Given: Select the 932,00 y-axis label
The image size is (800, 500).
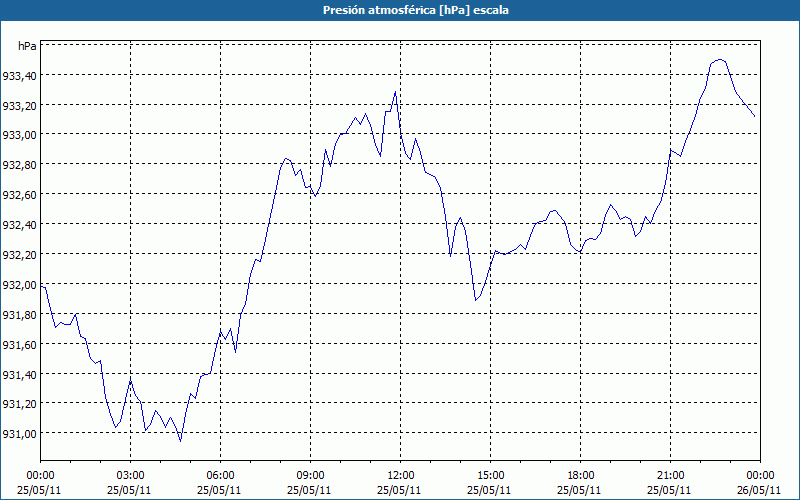Looking at the screenshot, I should (x=19, y=285).
